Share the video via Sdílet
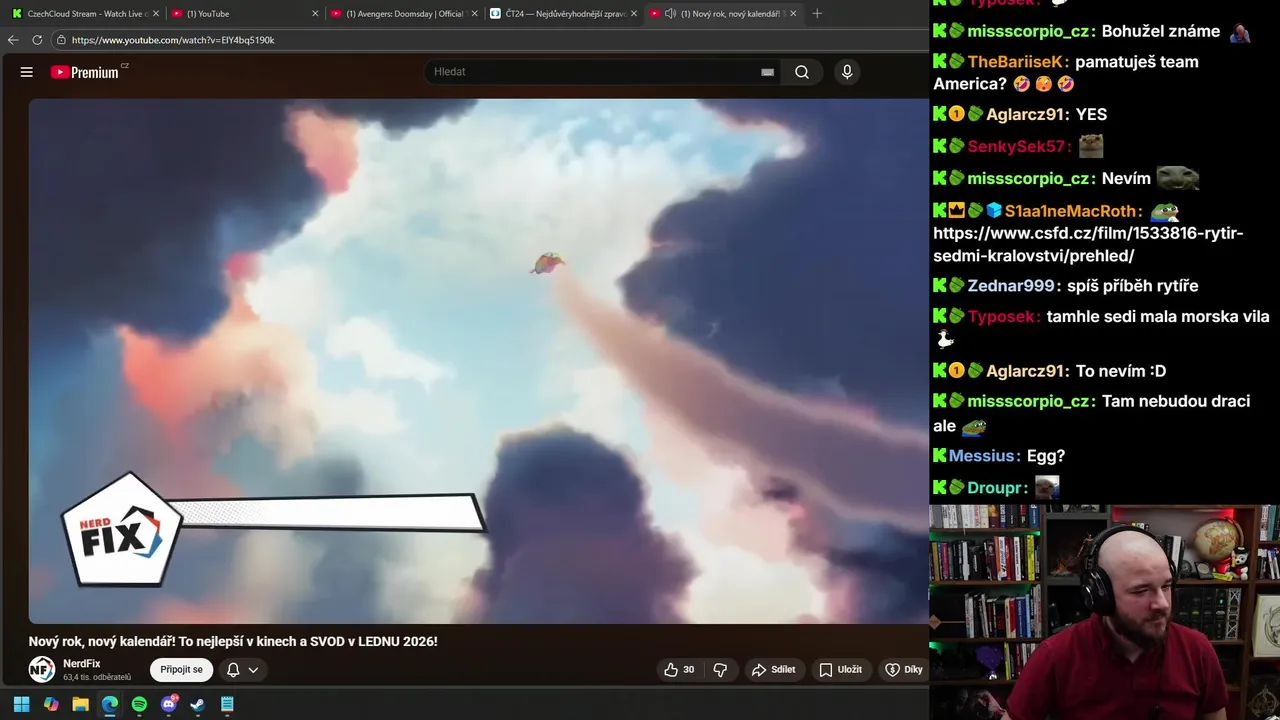1280x720 pixels. click(x=774, y=670)
